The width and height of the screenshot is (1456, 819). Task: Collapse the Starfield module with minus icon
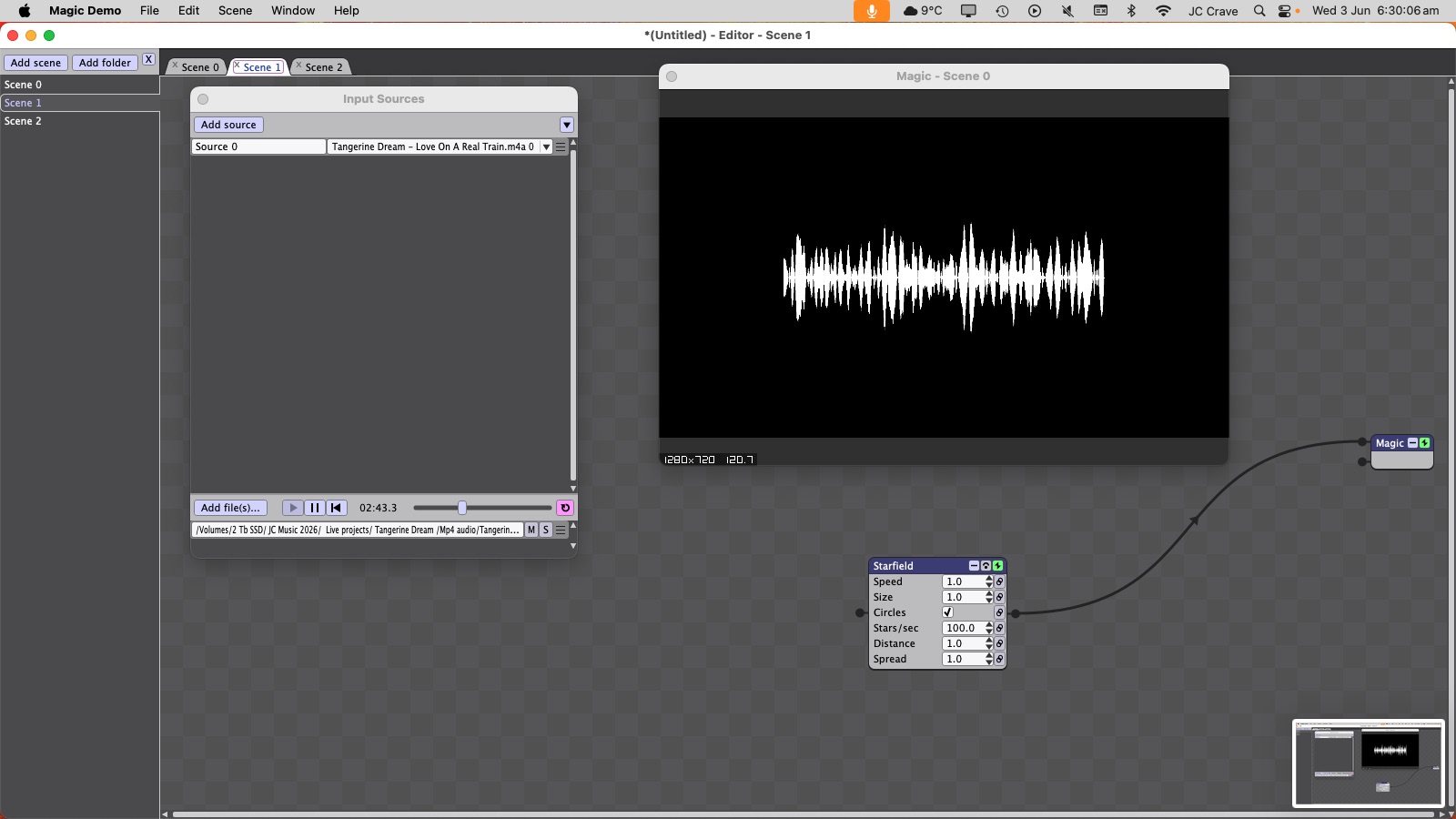(974, 566)
